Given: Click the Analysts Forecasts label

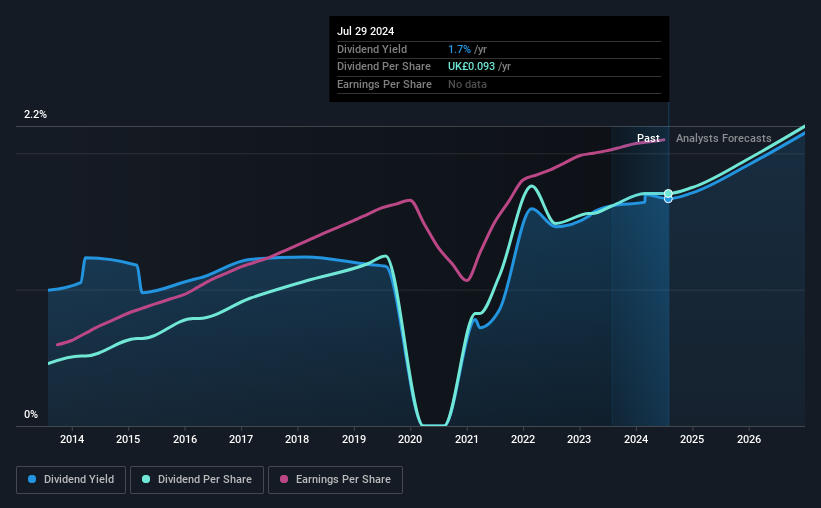Looking at the screenshot, I should tap(724, 138).
